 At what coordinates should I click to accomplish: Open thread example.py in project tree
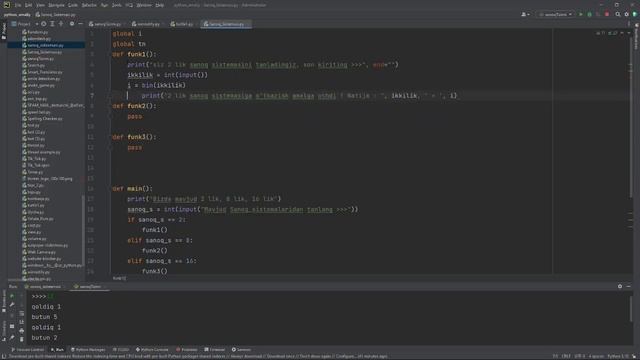(x=44, y=152)
